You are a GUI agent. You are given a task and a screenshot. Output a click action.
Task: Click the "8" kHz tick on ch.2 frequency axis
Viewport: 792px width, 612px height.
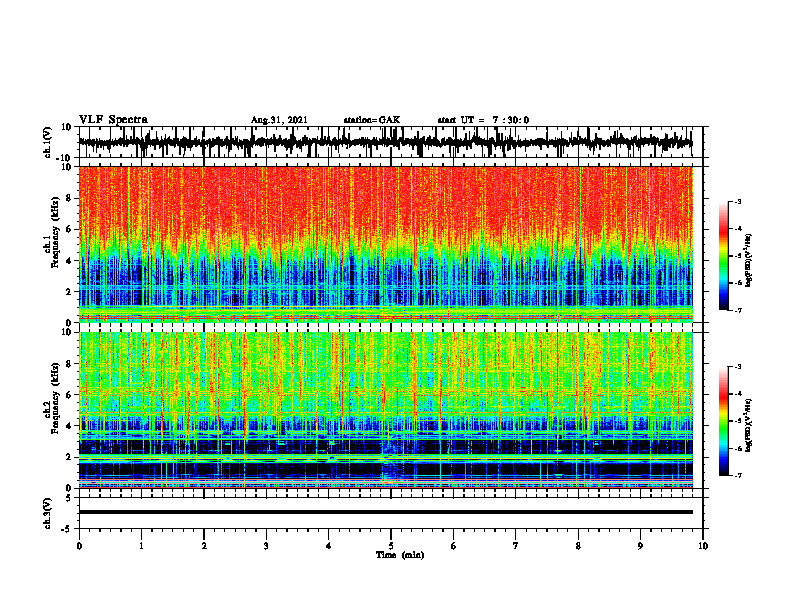70,364
